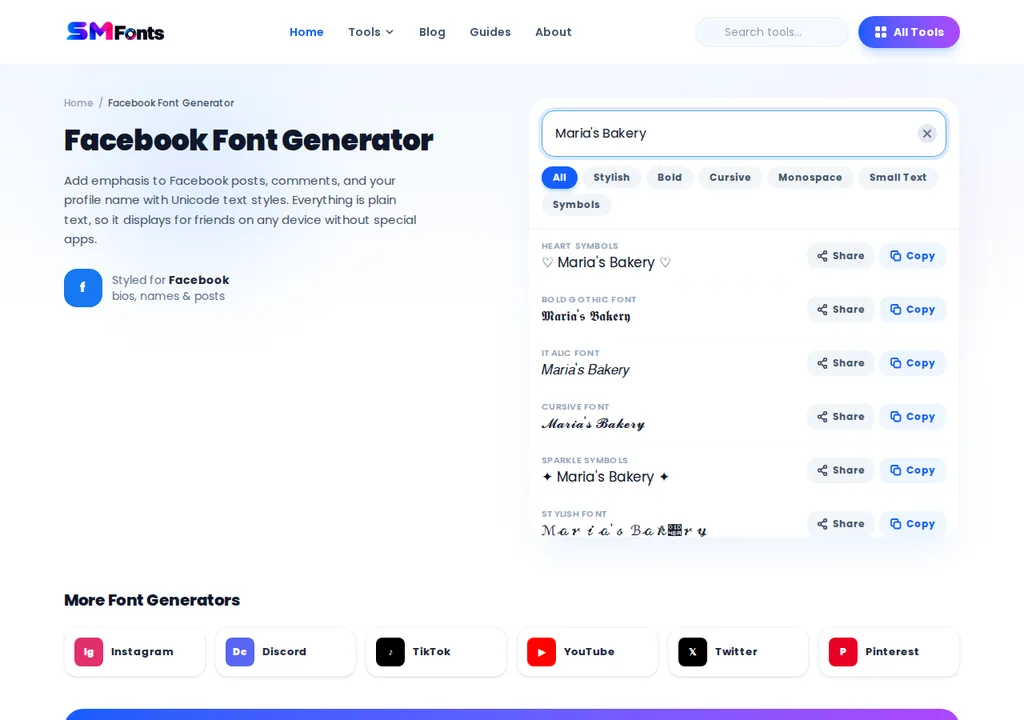This screenshot has height=720, width=1024.
Task: Open the Instagram font generator card
Action: pyautogui.click(x=135, y=652)
